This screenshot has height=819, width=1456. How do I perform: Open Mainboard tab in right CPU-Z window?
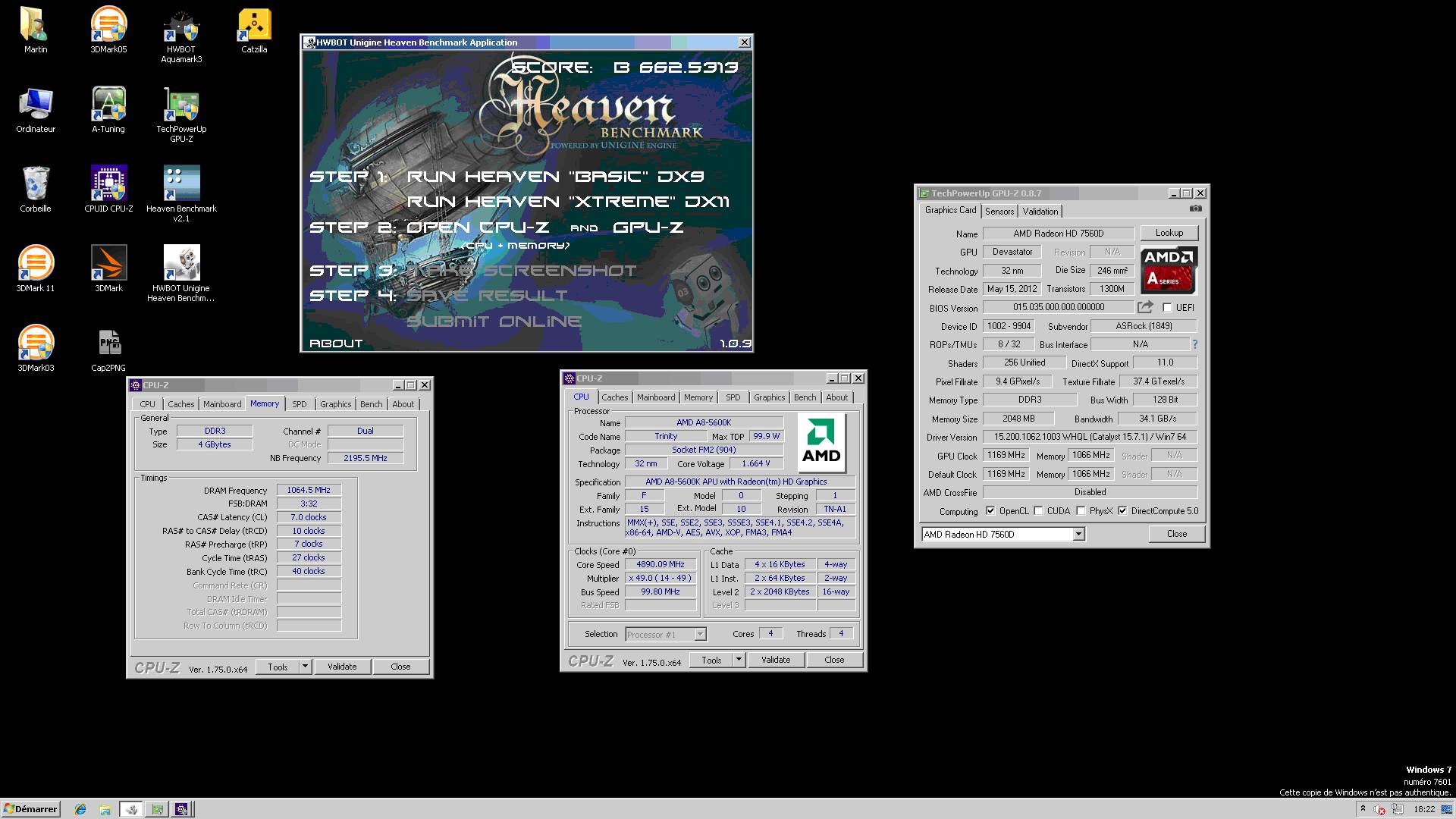(x=656, y=397)
